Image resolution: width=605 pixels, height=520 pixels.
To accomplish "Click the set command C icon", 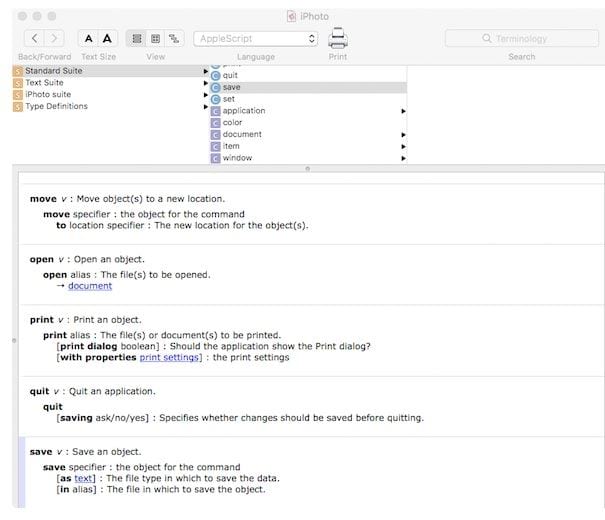I will [x=216, y=100].
